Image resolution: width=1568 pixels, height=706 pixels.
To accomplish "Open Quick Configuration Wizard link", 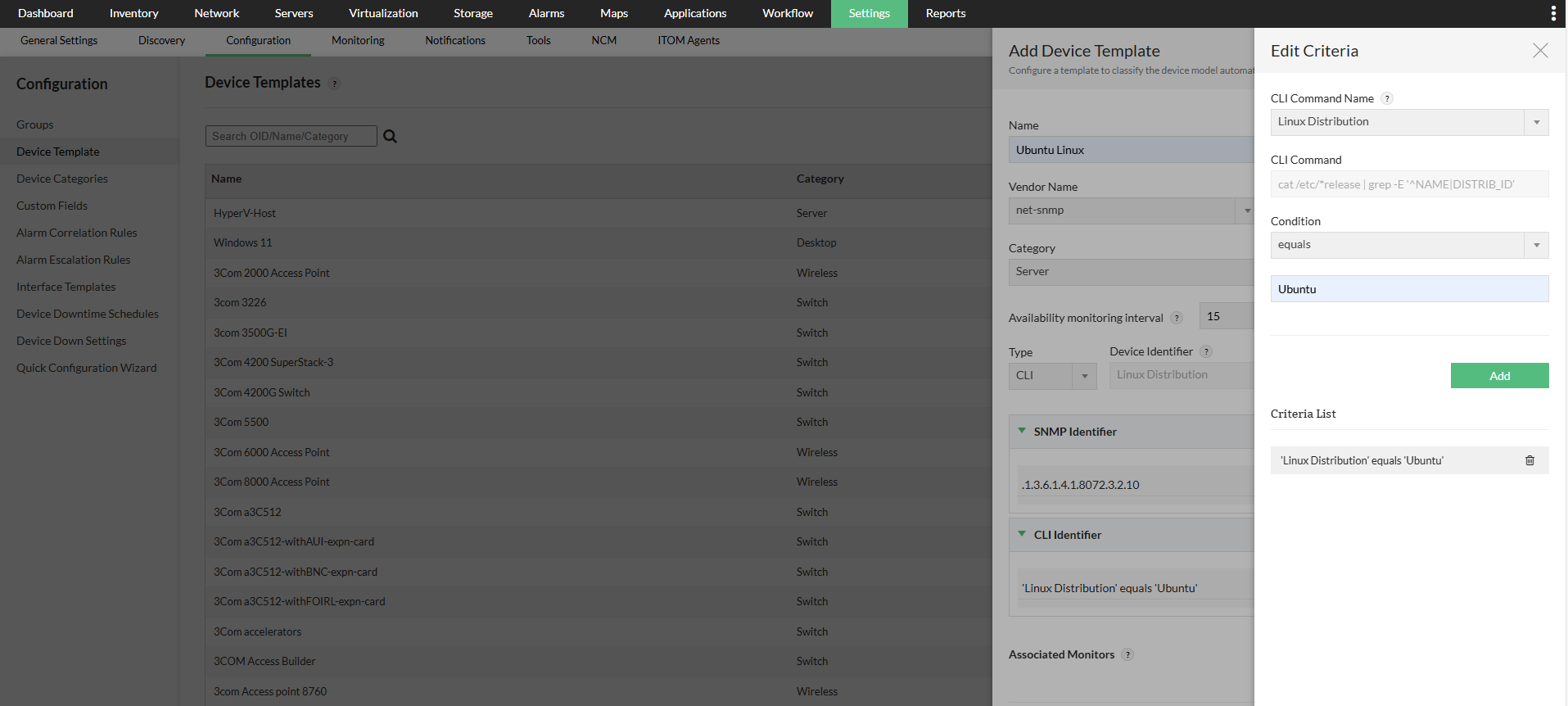I will point(87,368).
